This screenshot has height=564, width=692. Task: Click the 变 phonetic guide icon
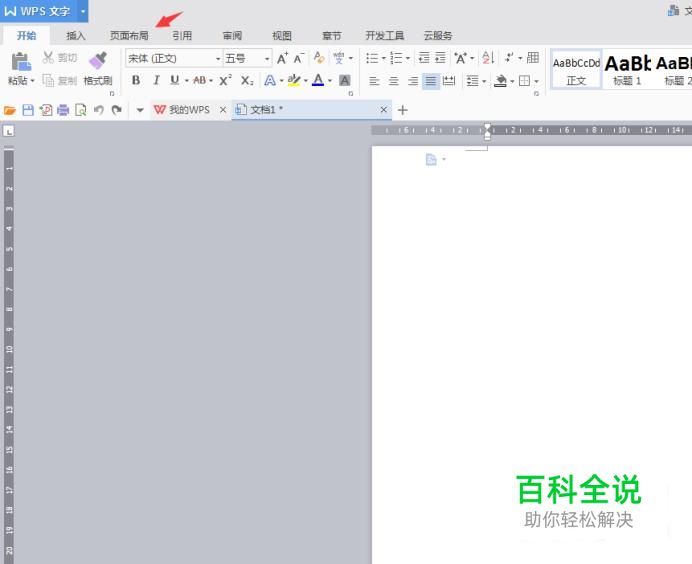[x=338, y=58]
